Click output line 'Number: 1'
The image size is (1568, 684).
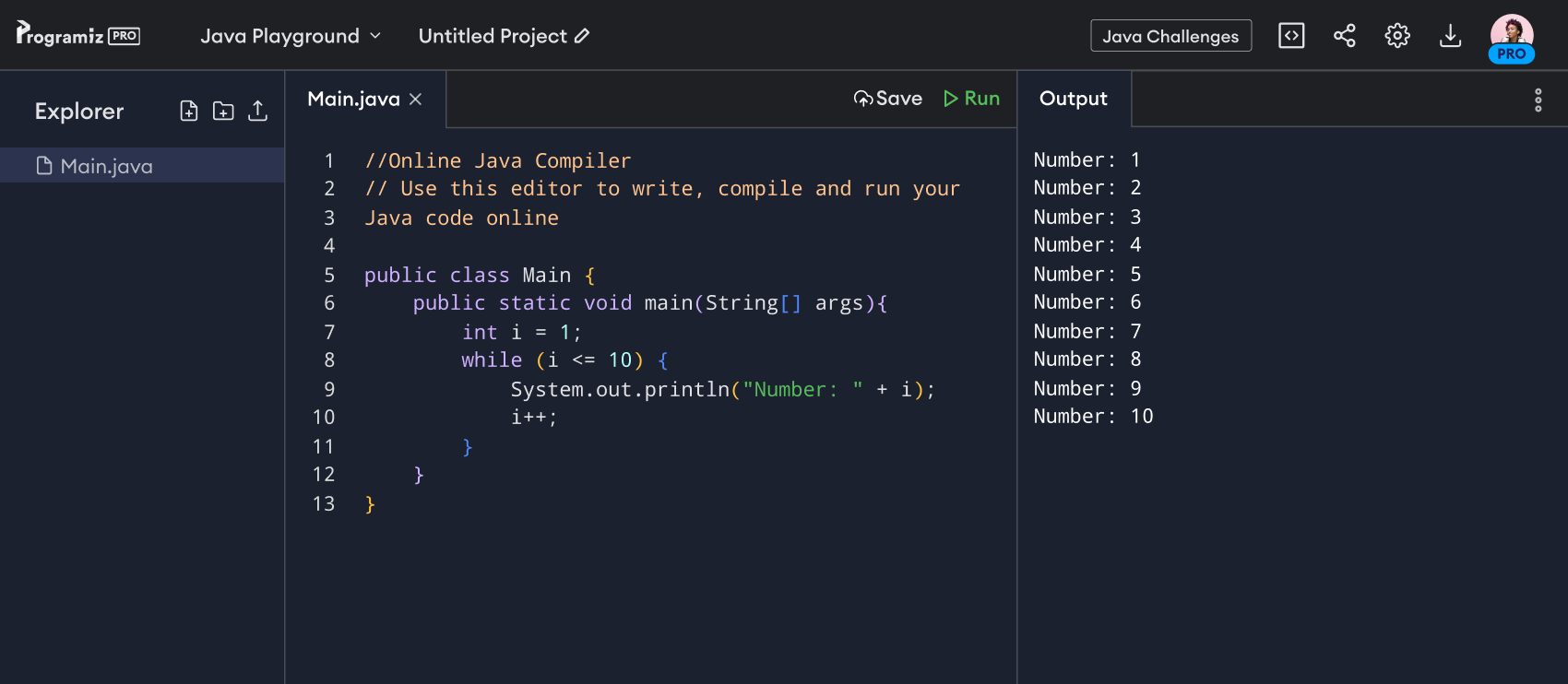pyautogui.click(x=1087, y=160)
